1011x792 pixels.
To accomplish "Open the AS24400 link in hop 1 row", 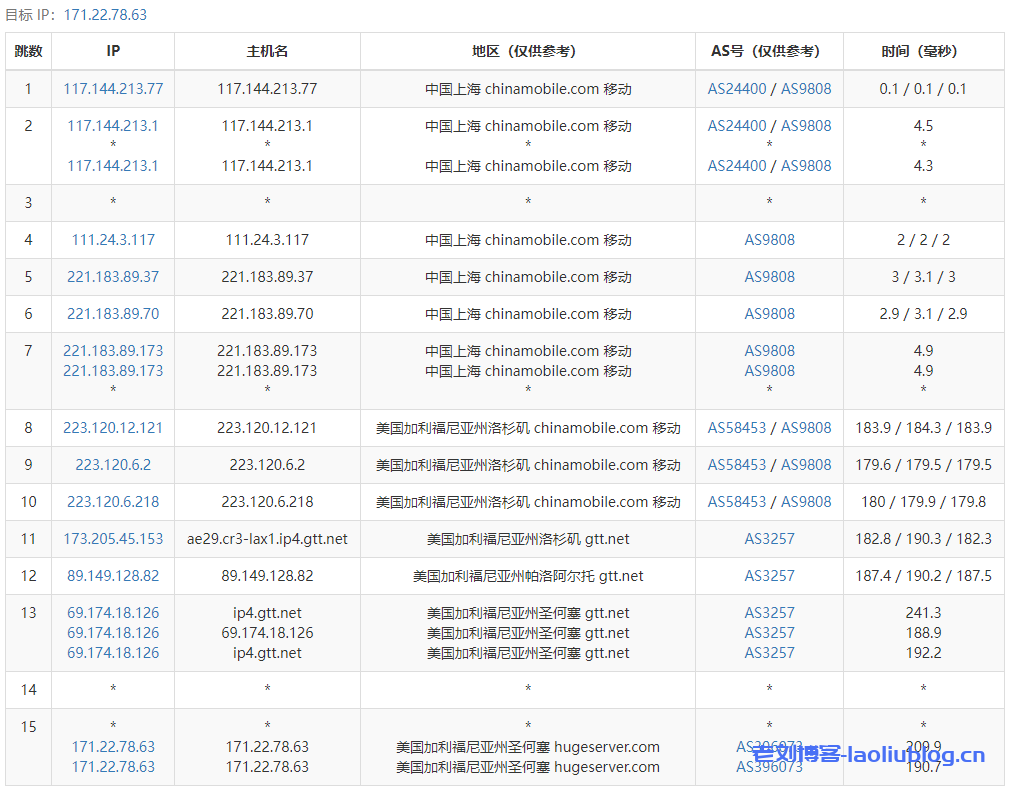I will pos(737,89).
